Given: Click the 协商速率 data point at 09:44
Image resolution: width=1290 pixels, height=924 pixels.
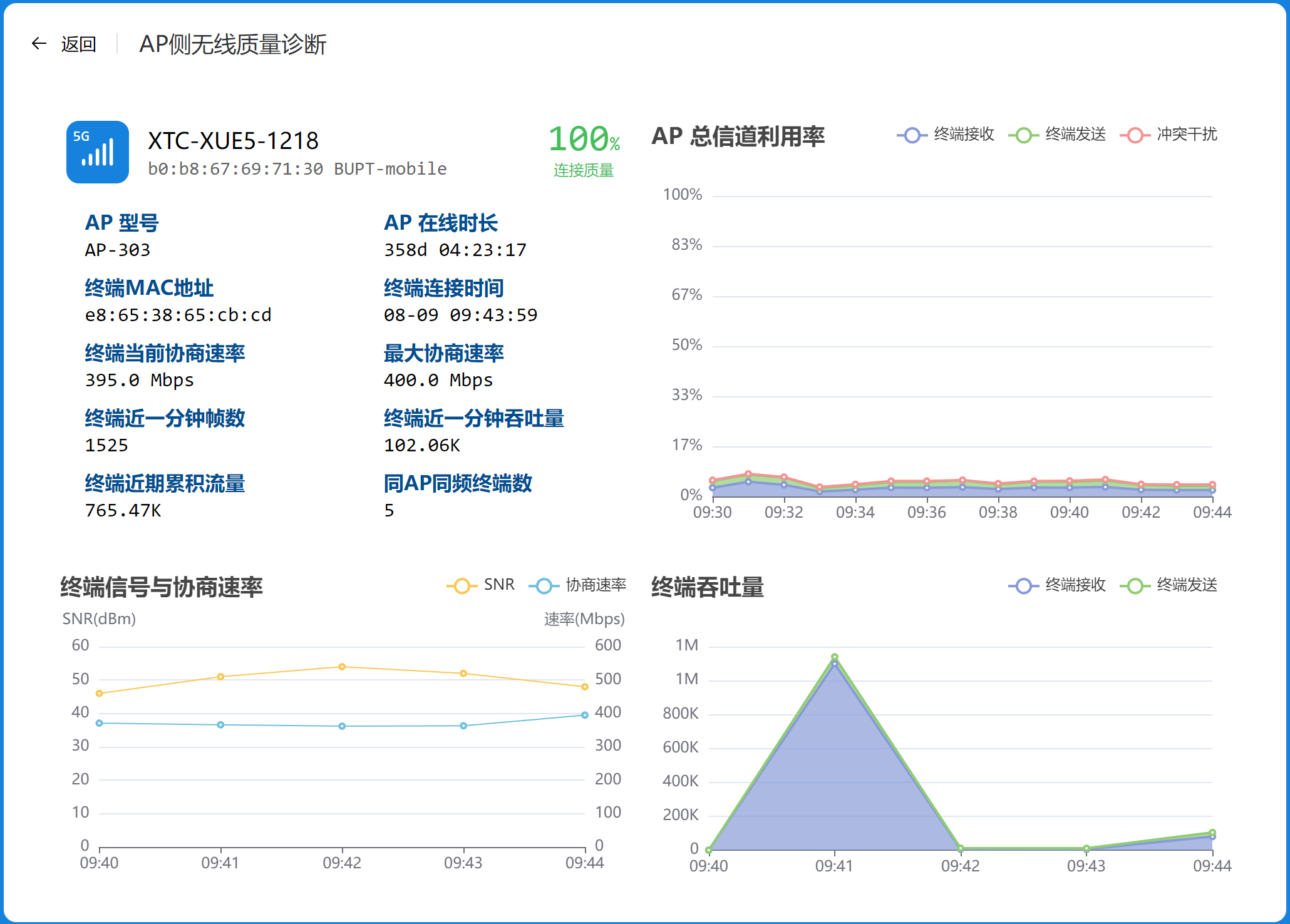Looking at the screenshot, I should pyautogui.click(x=585, y=715).
